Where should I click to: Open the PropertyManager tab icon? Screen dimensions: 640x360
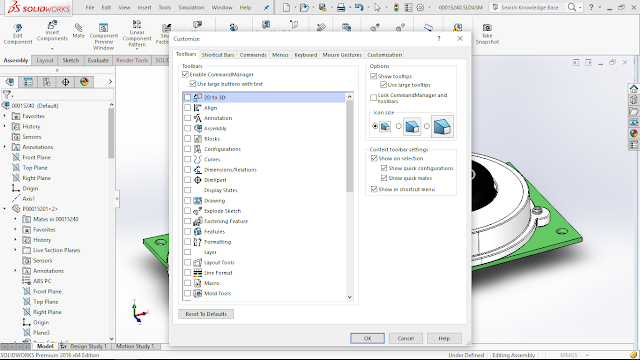click(x=28, y=82)
